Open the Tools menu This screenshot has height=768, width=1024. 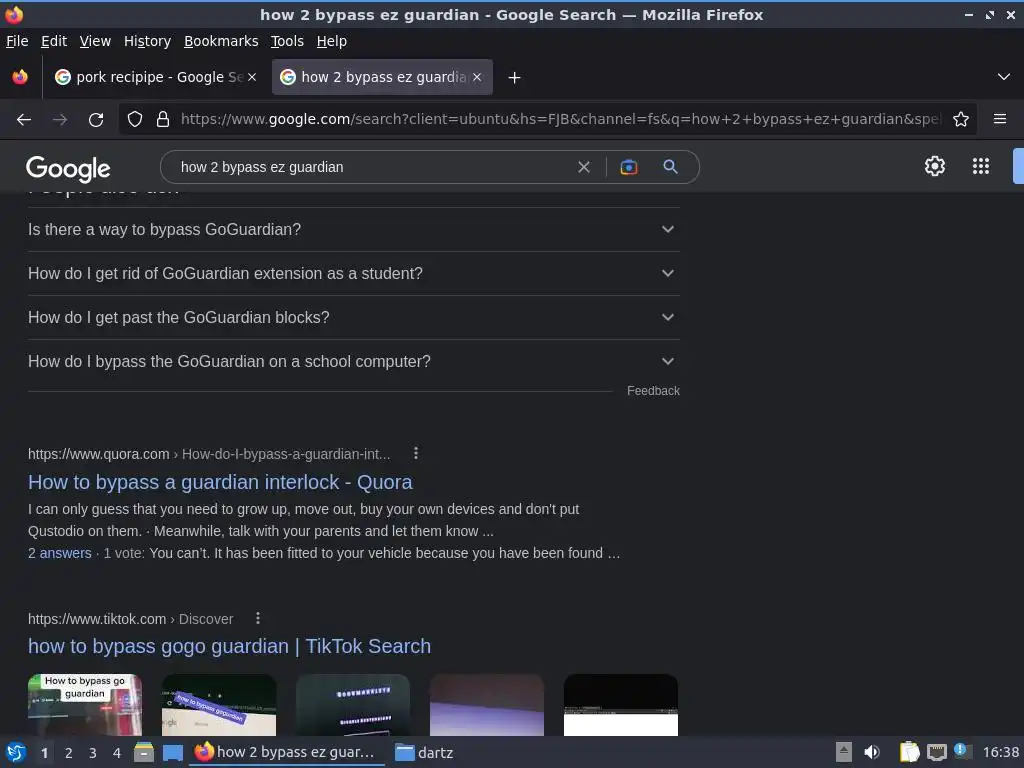coord(287,41)
